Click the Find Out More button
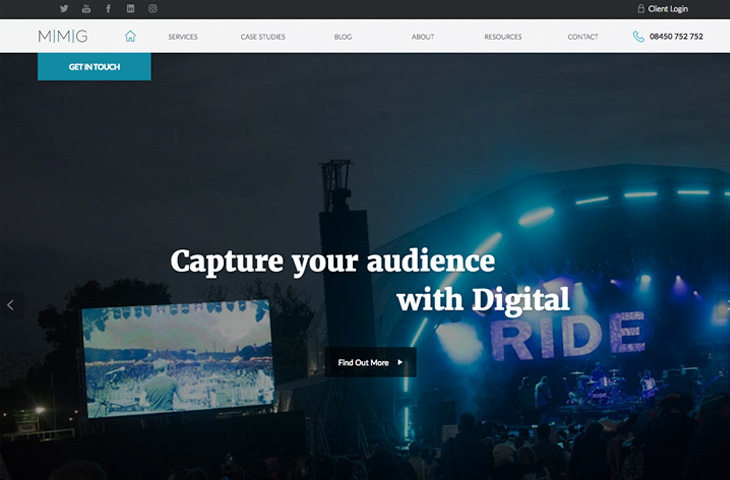The height and width of the screenshot is (480, 730). click(370, 362)
